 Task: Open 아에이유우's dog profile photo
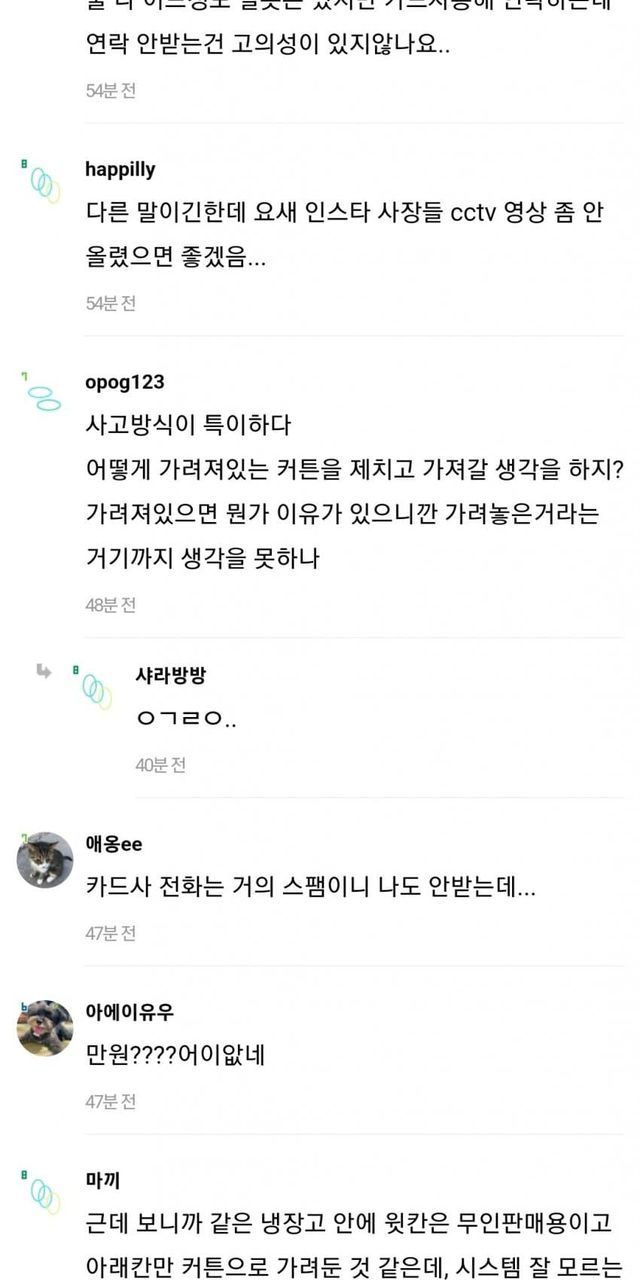tap(45, 1028)
